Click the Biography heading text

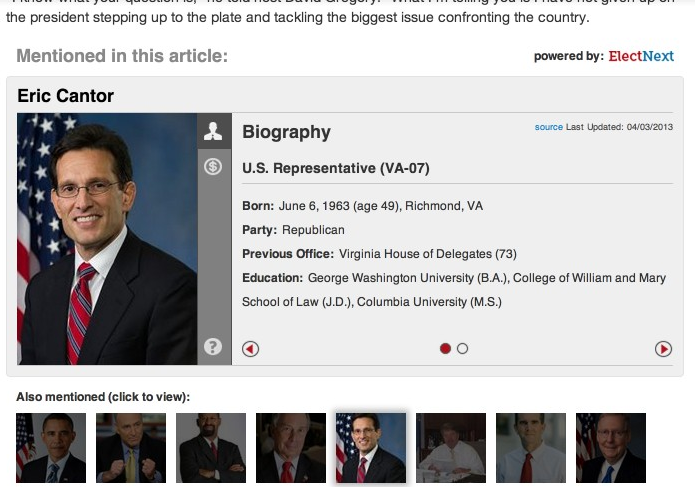click(x=286, y=132)
